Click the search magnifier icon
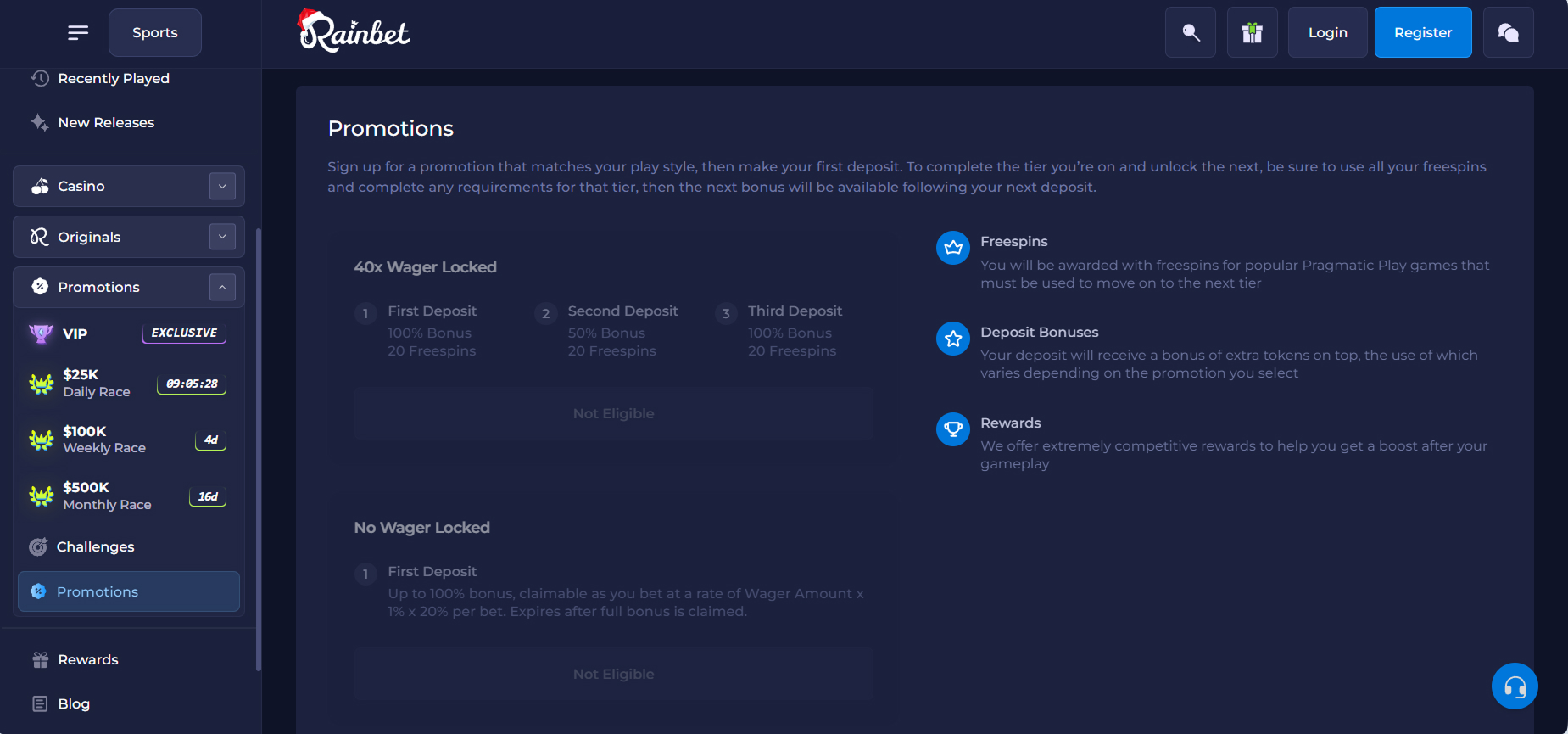1568x734 pixels. [x=1191, y=32]
